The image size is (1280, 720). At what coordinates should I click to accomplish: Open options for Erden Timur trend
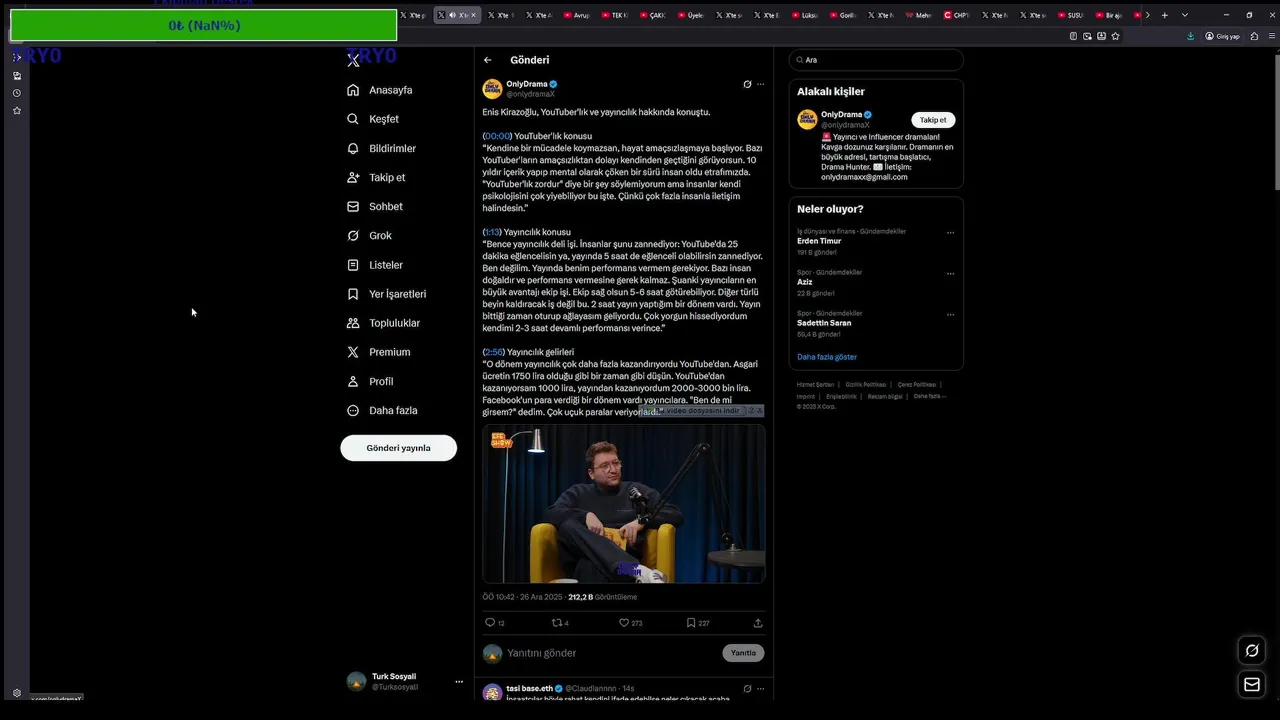[x=950, y=232]
